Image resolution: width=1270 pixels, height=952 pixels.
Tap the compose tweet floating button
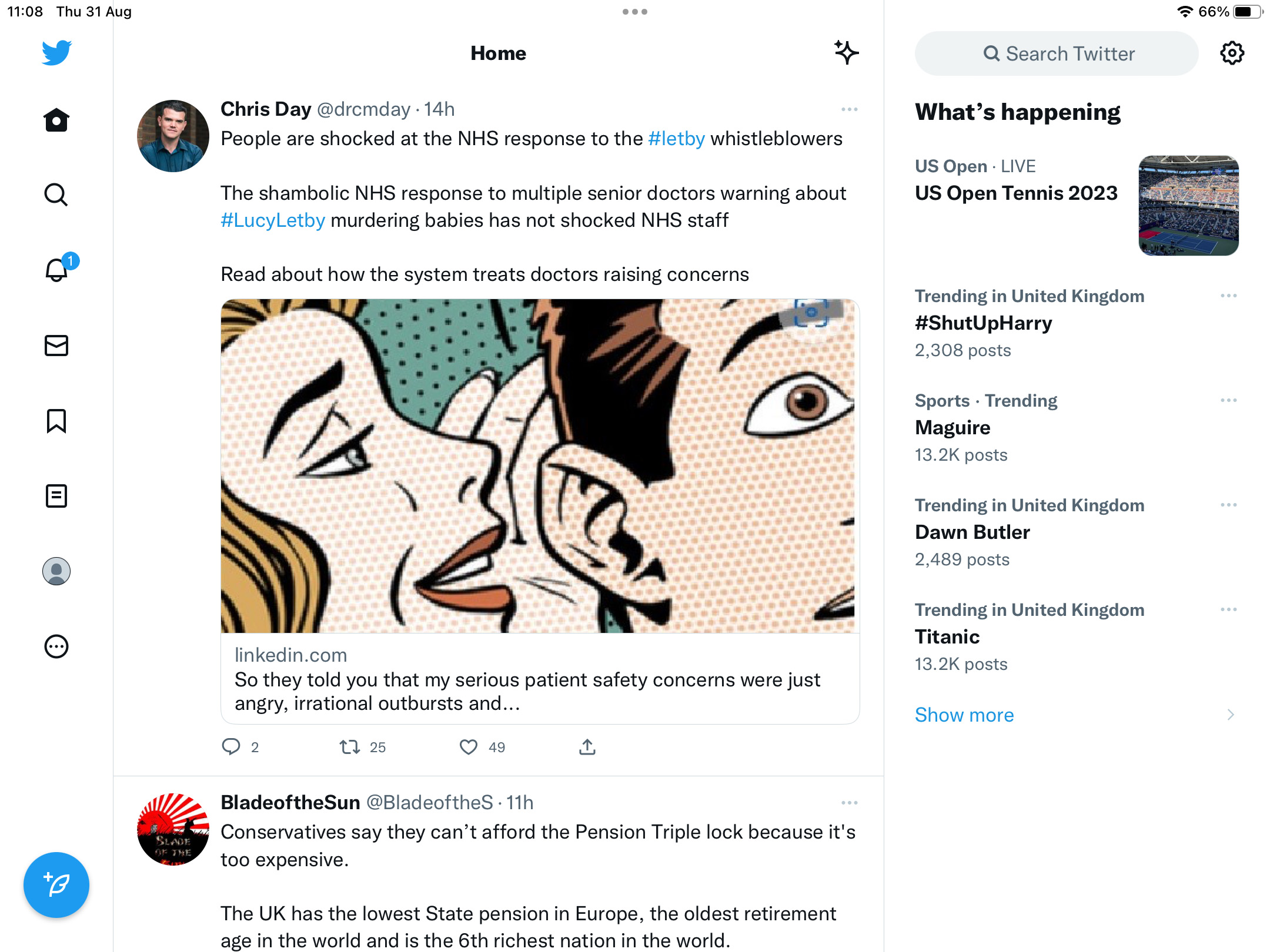56,885
